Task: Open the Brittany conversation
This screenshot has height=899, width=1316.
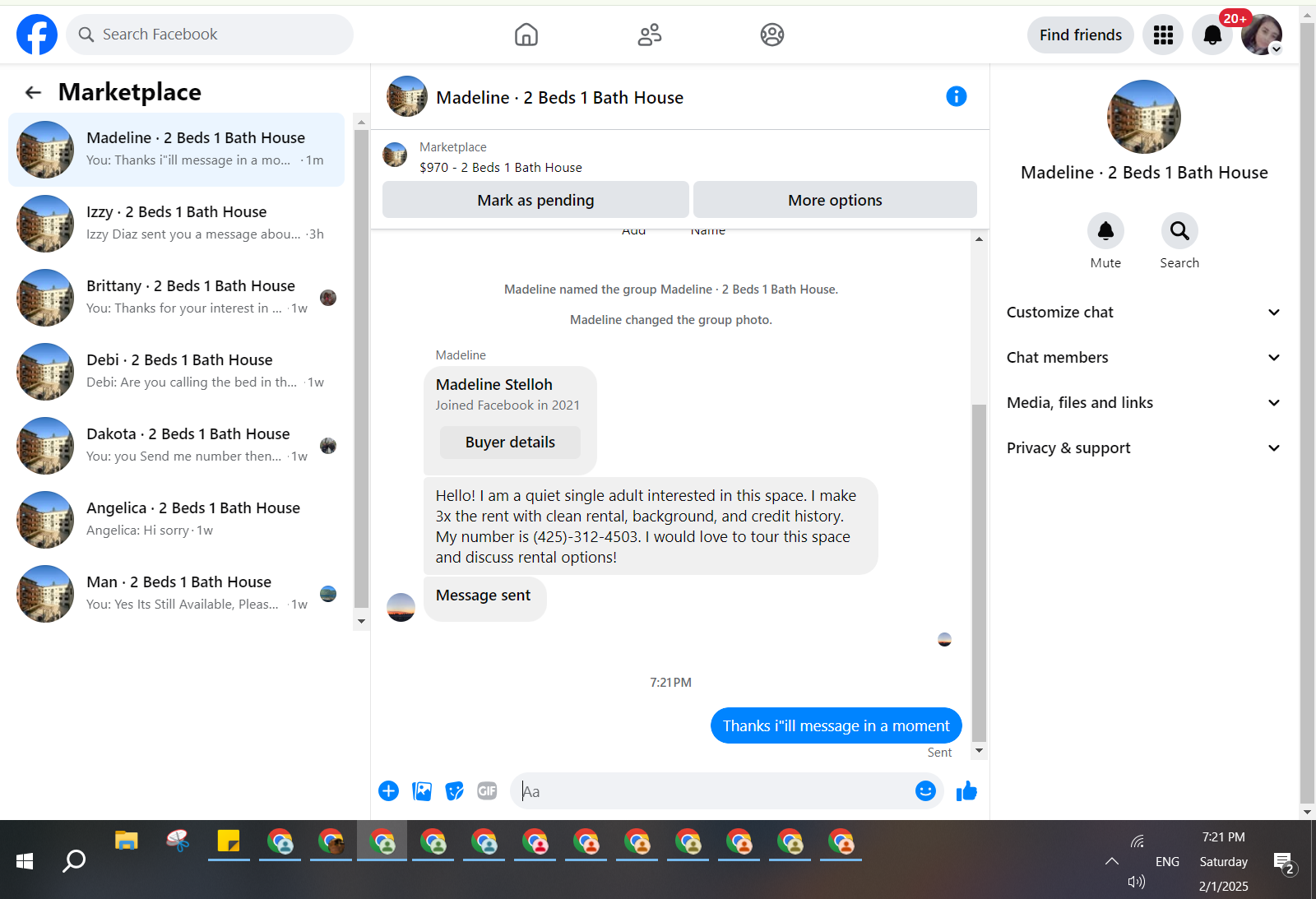Action: (177, 298)
